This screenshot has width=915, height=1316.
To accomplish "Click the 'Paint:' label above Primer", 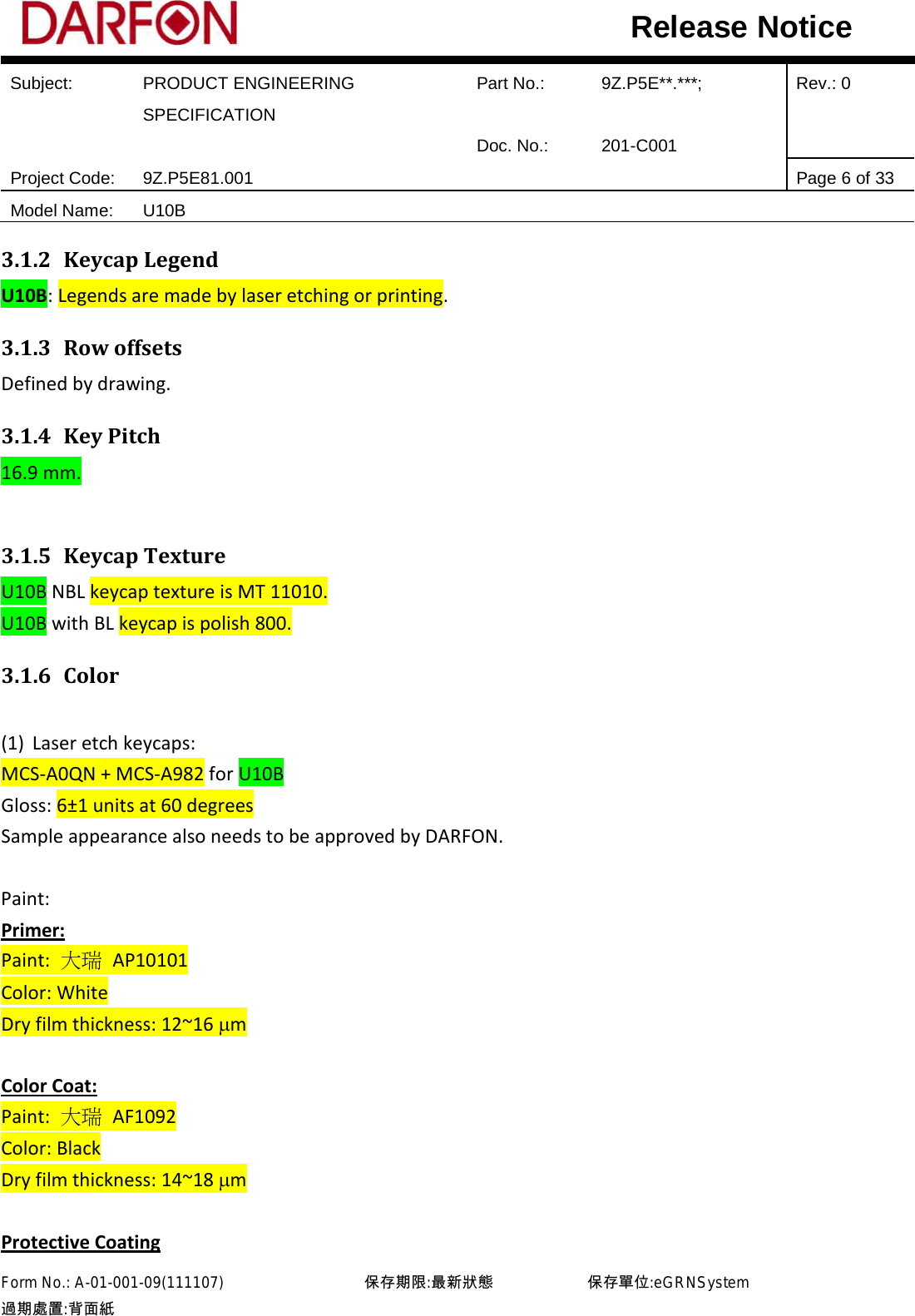I will click(25, 898).
